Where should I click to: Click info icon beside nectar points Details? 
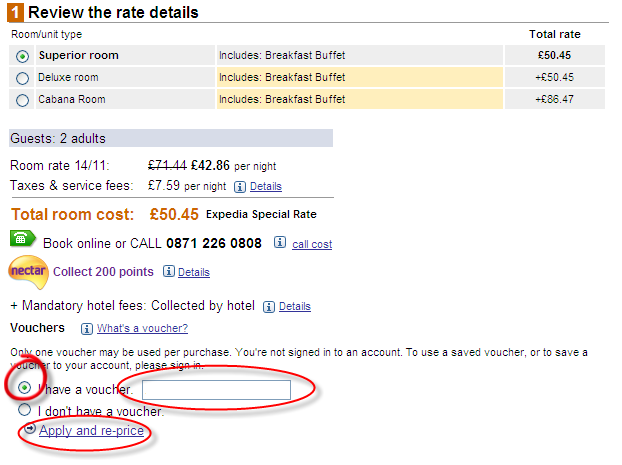[169, 271]
